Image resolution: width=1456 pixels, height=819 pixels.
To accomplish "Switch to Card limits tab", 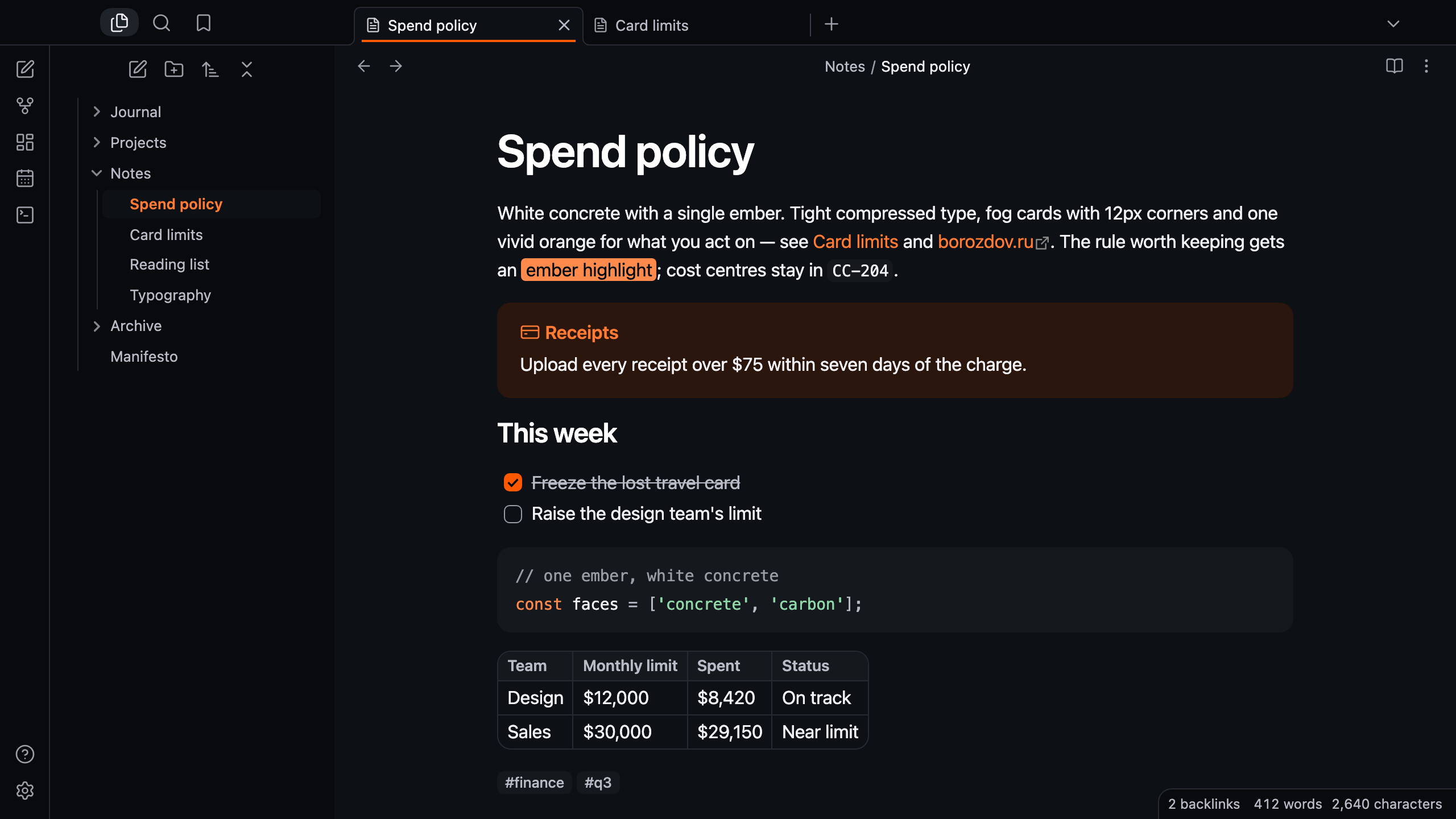I will 696,26.
